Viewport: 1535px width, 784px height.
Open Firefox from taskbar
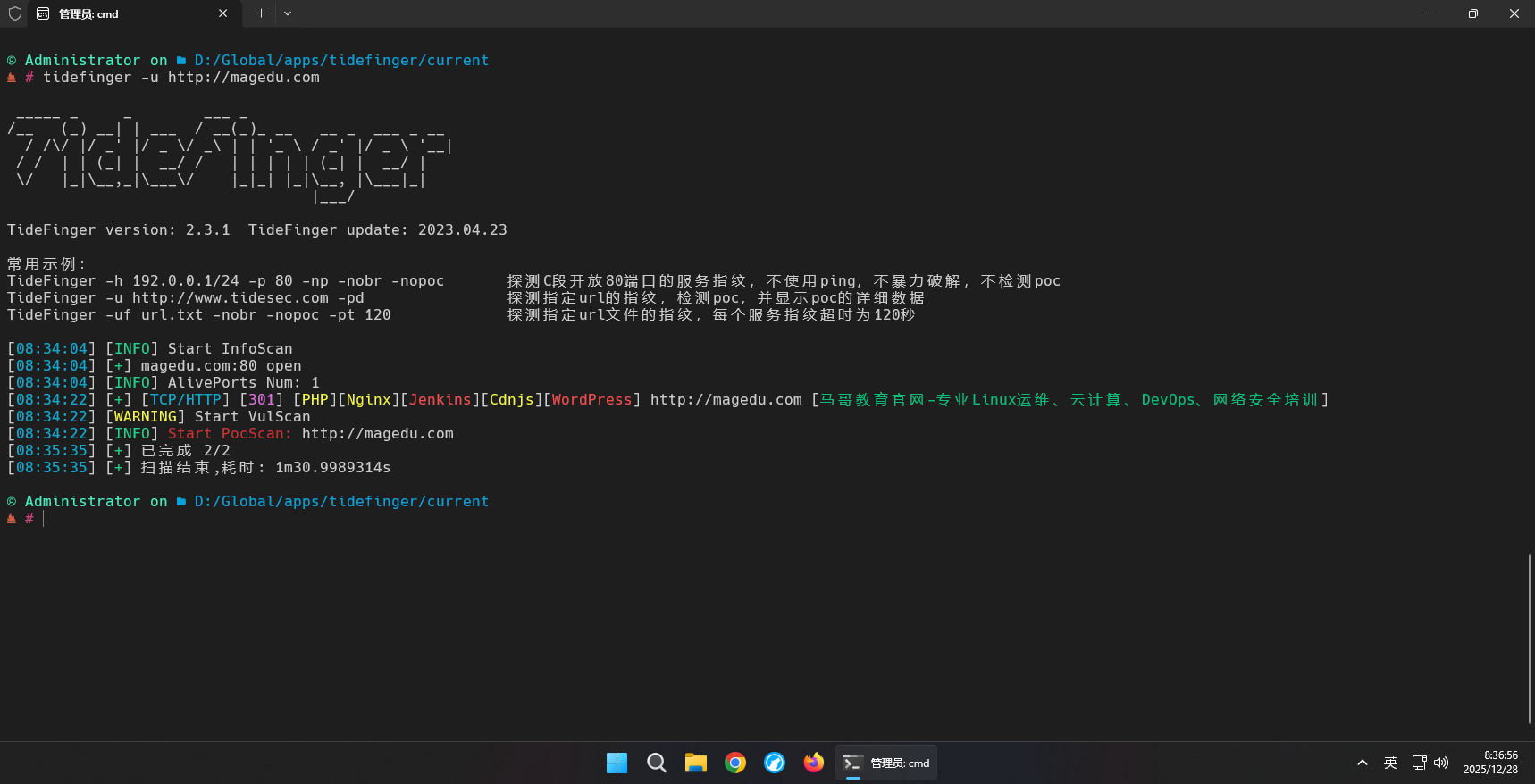814,763
